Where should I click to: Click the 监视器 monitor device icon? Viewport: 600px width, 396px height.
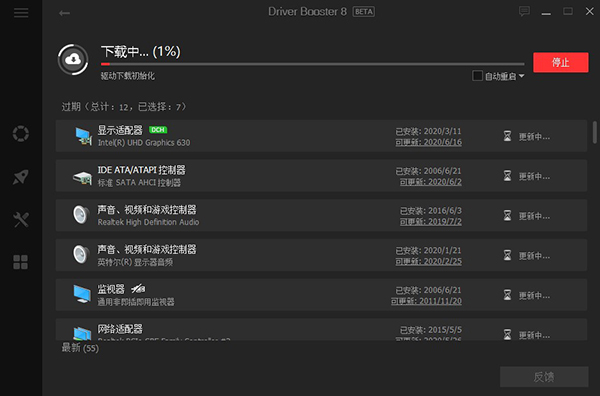82,294
